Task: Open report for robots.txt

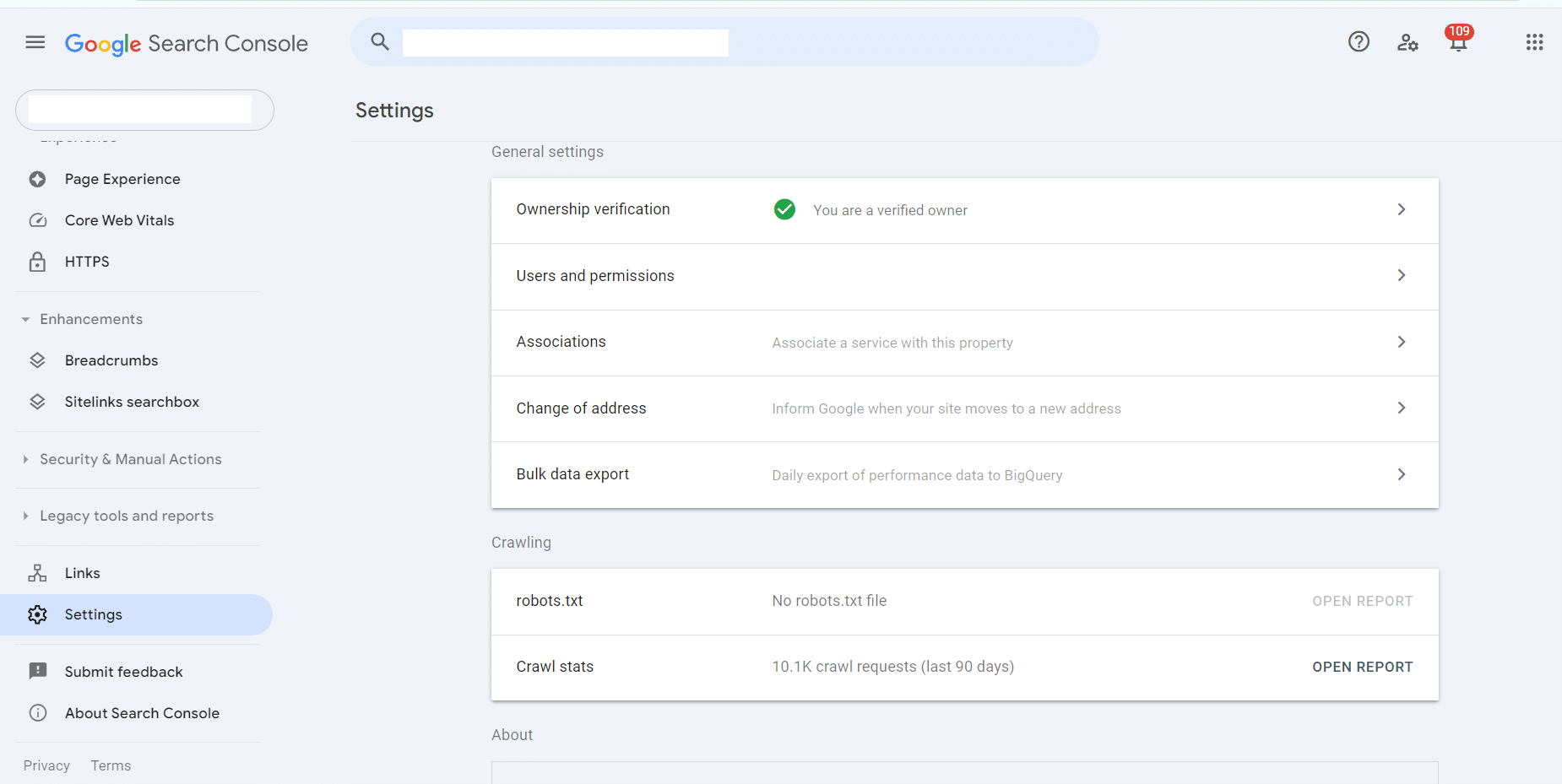Action: pyautogui.click(x=1362, y=601)
